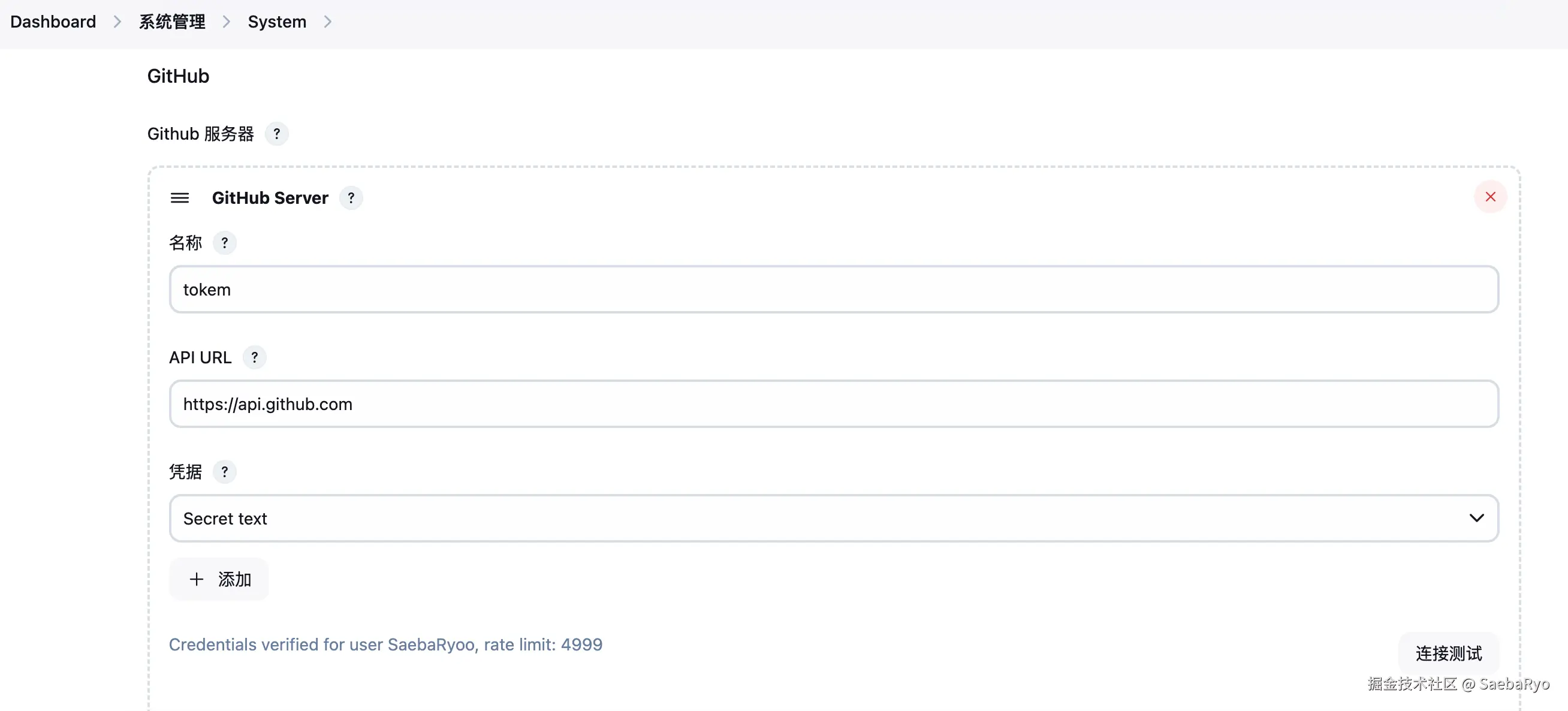Click the Github 服务器 help icon
The width and height of the screenshot is (1568, 711).
(x=276, y=133)
